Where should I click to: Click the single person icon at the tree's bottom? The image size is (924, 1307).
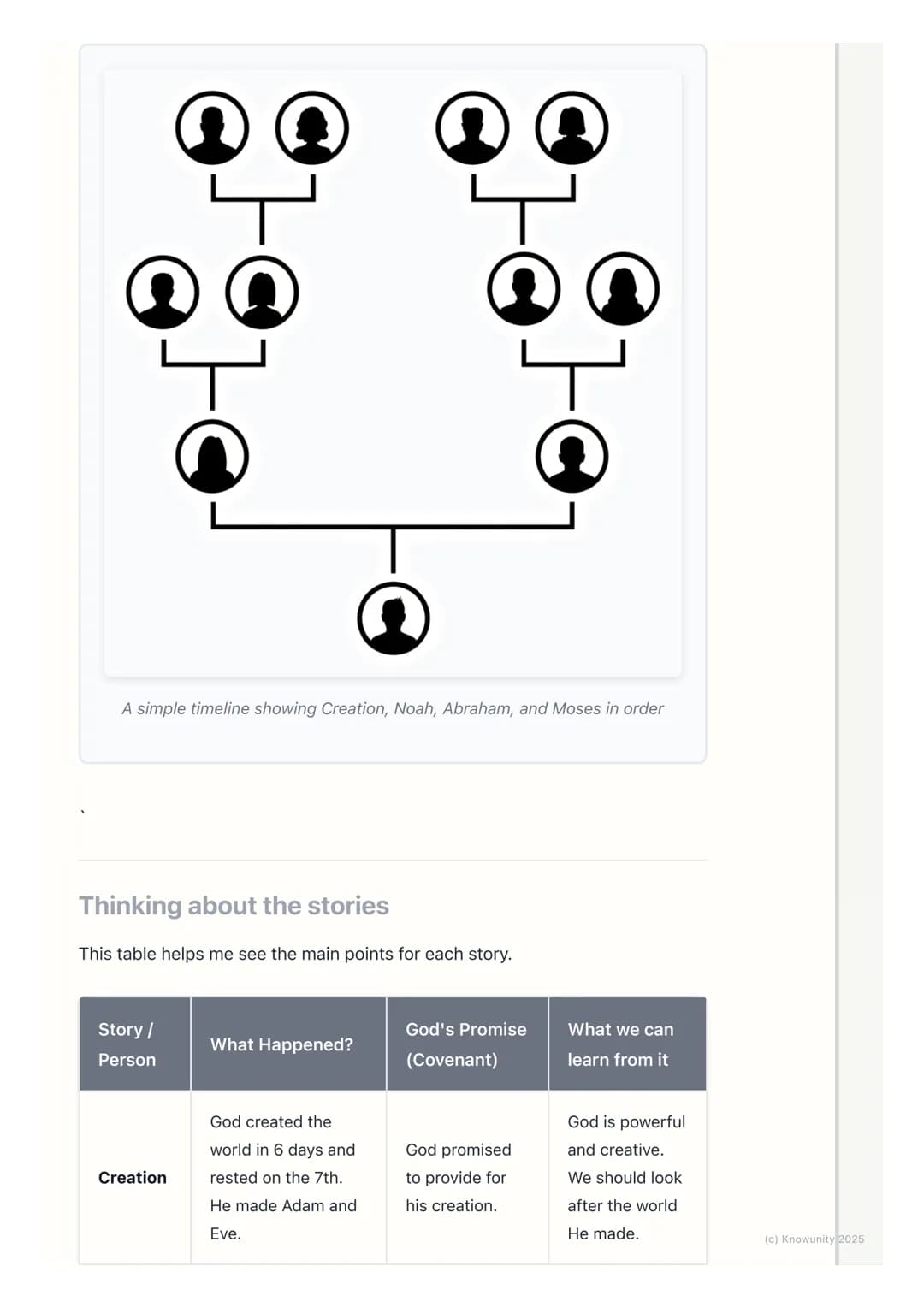click(394, 618)
